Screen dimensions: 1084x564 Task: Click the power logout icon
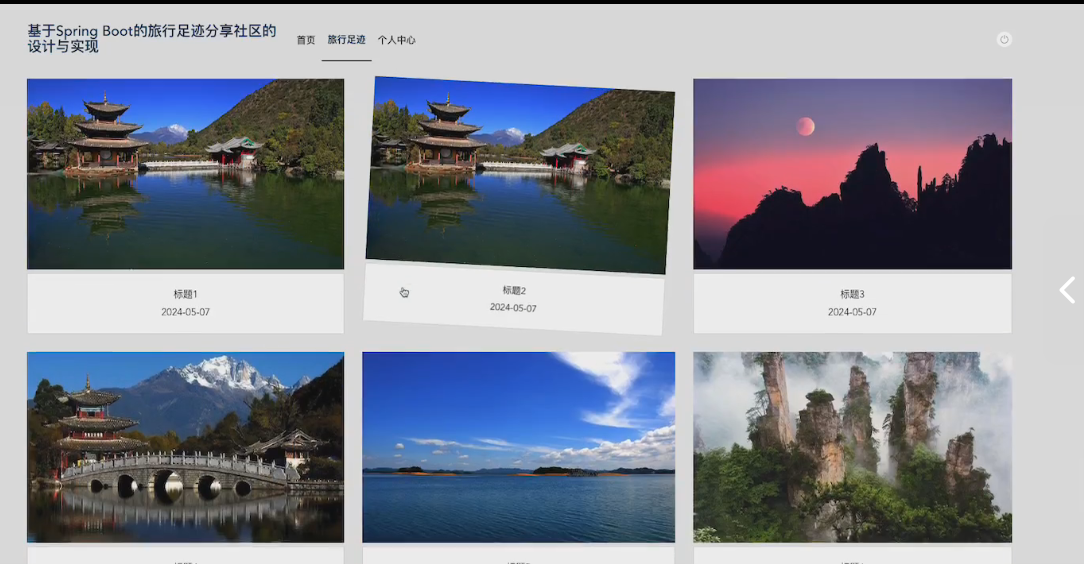tap(1004, 39)
